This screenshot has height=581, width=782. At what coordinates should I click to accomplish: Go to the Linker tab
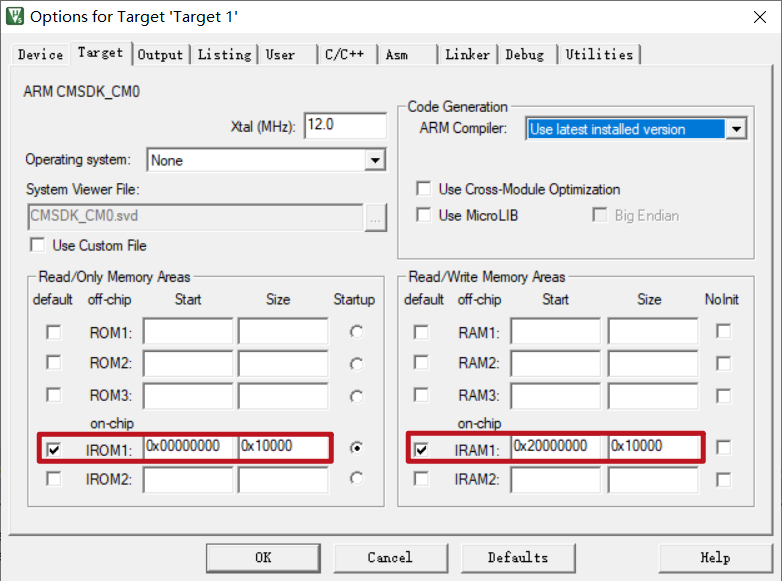tap(467, 54)
